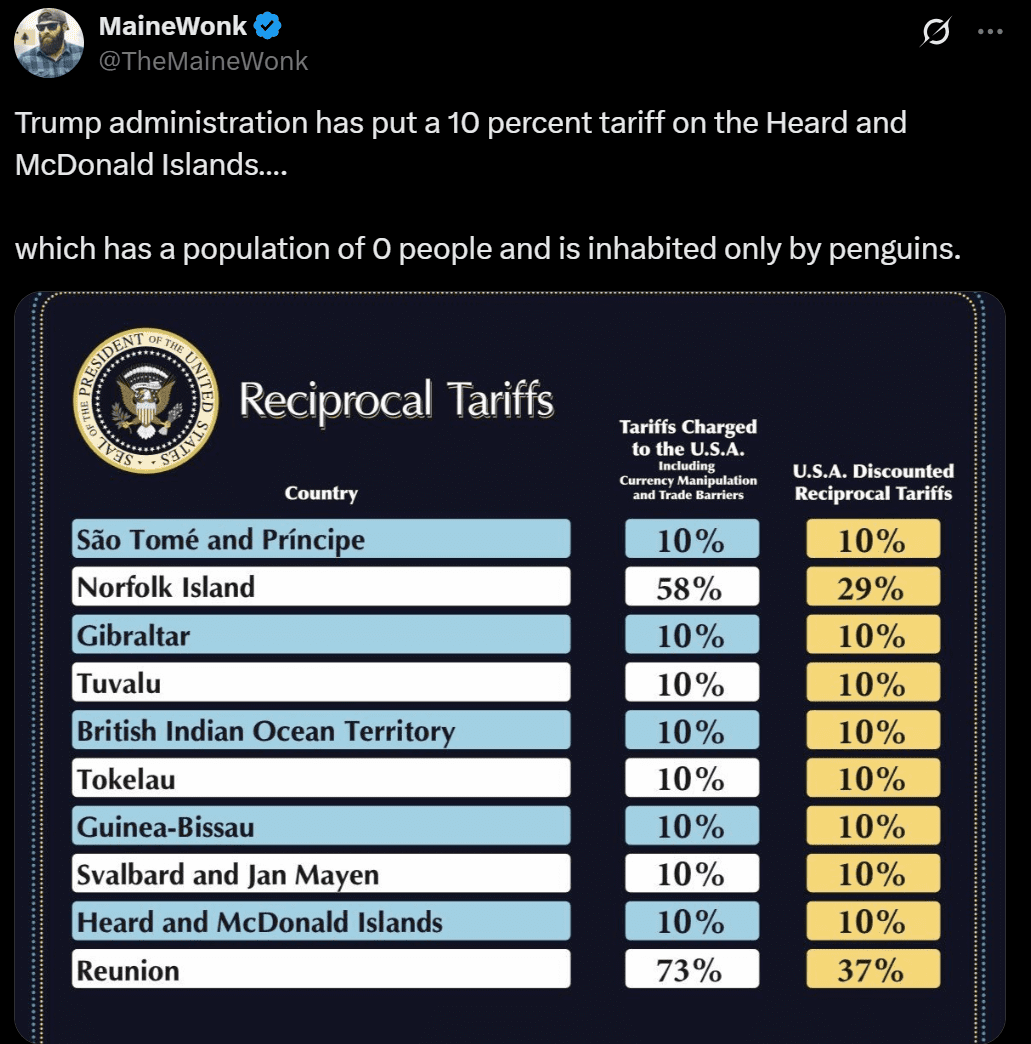This screenshot has height=1044, width=1031.
Task: Select the Tuvalu row
Action: 320,682
